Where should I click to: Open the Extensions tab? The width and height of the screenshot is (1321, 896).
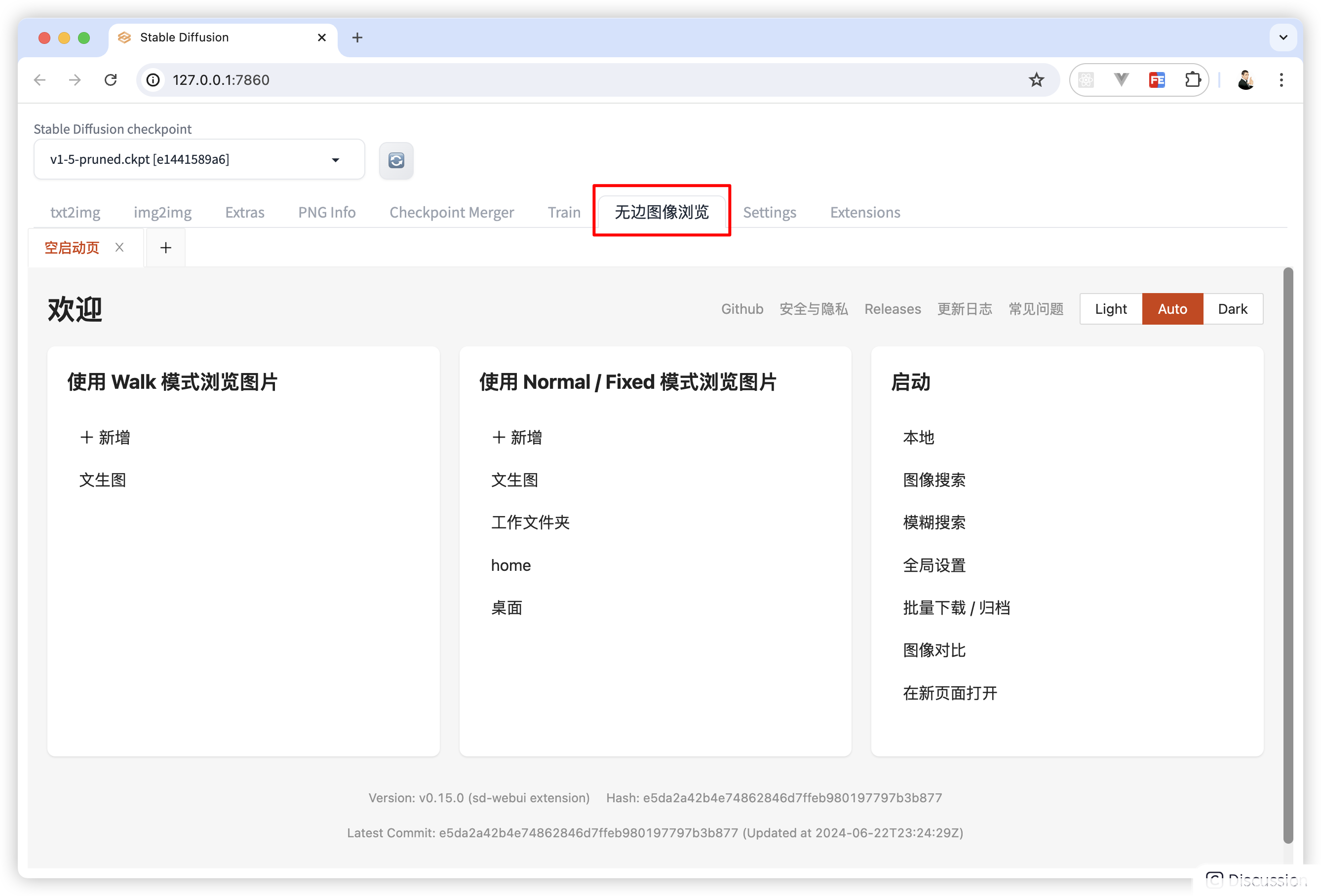[x=864, y=213]
